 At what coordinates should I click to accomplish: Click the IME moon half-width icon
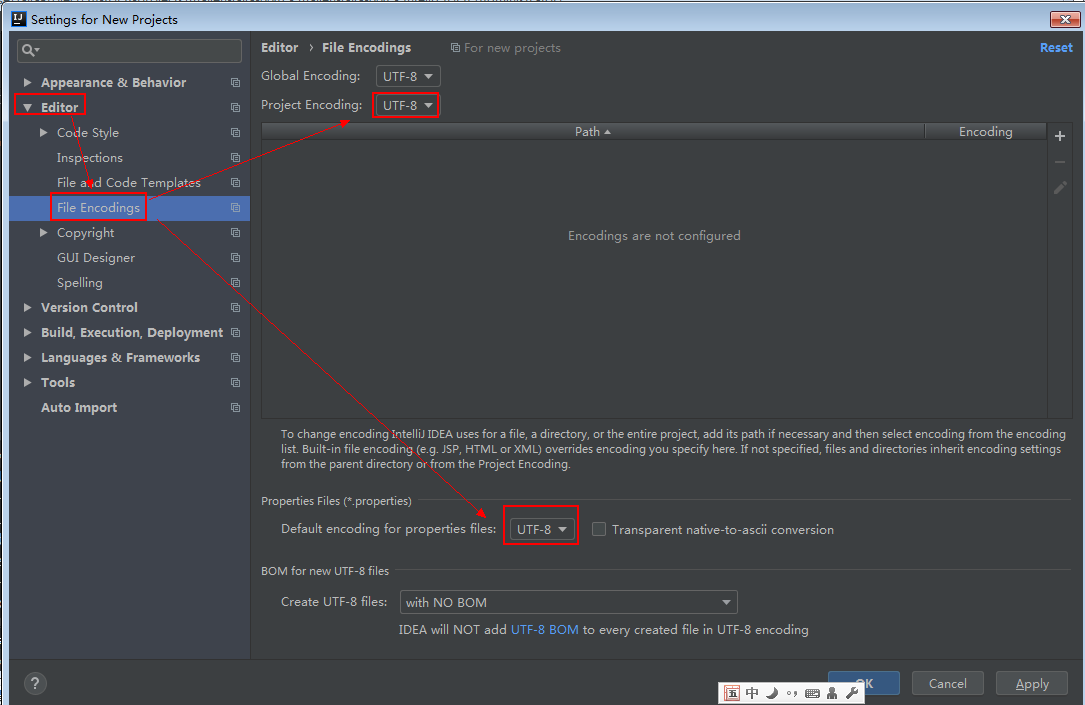pos(772,693)
